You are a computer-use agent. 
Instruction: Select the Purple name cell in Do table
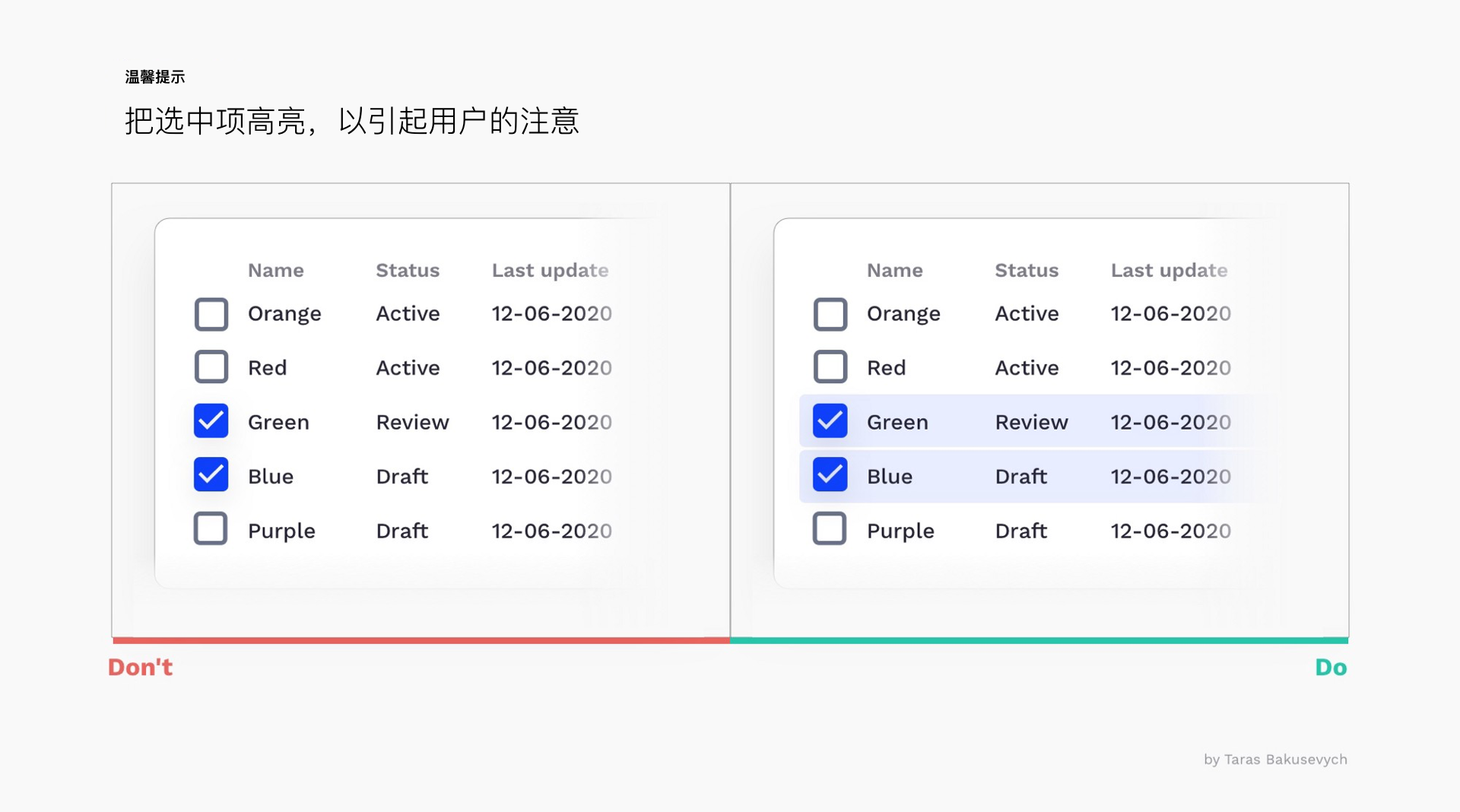click(x=900, y=531)
